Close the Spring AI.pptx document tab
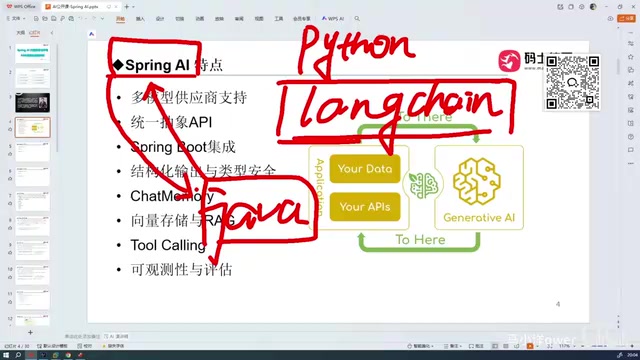Viewport: 640px width, 360px height. click(116, 7)
